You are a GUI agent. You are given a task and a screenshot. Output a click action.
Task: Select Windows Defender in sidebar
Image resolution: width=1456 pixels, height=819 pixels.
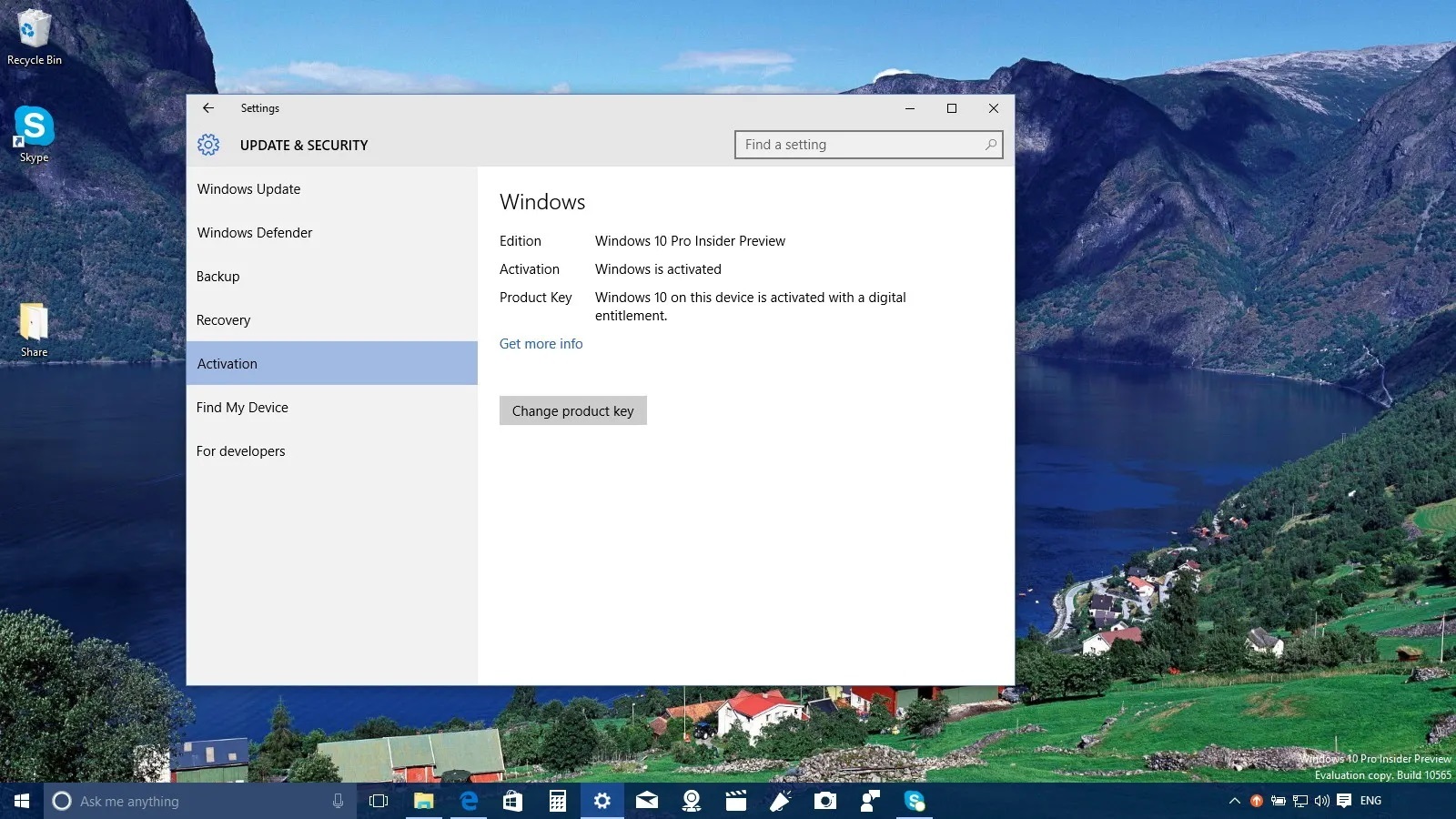pos(332,233)
